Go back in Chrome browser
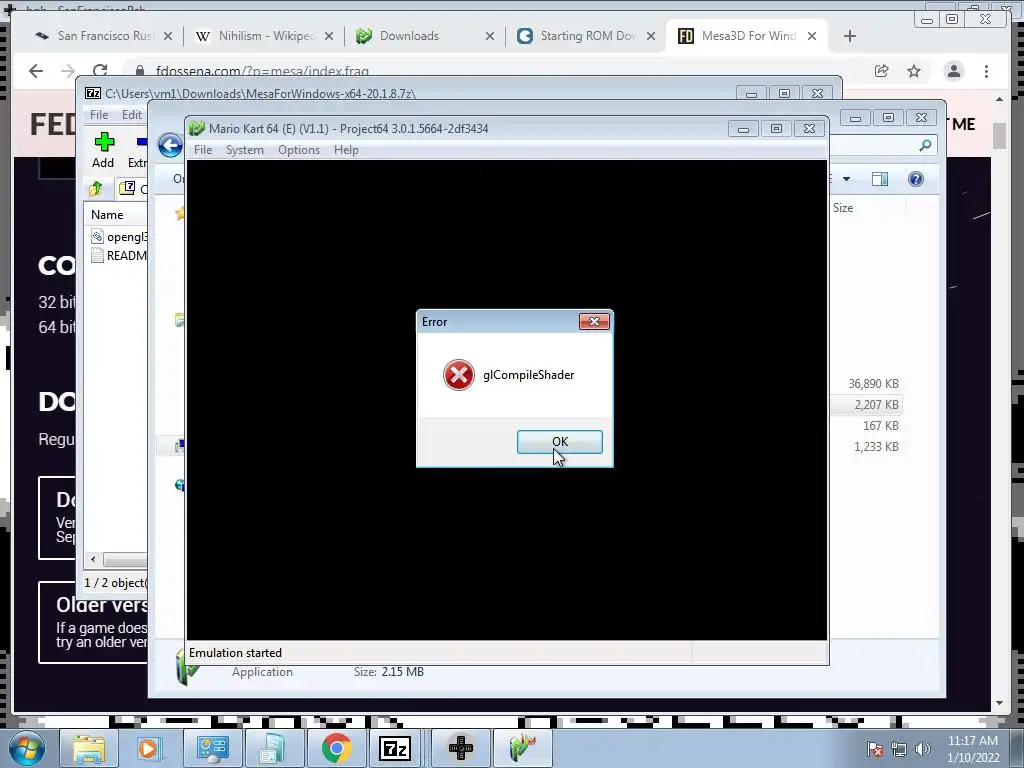The height and width of the screenshot is (768, 1024). (x=36, y=71)
